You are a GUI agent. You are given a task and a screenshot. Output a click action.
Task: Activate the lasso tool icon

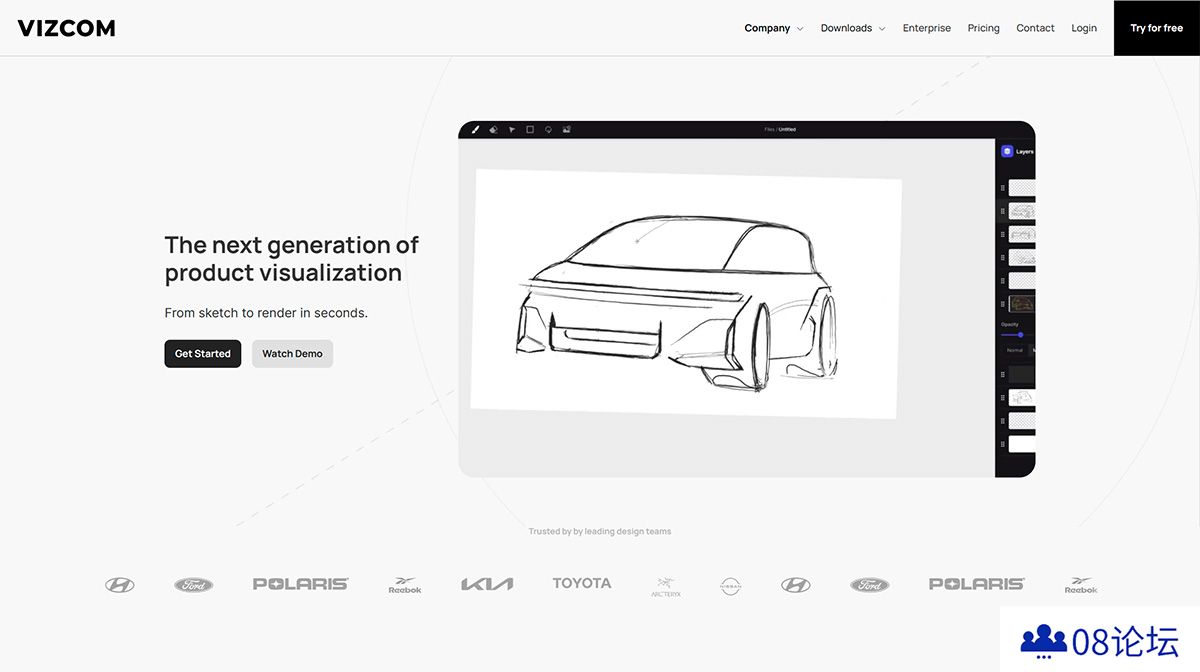pos(548,129)
